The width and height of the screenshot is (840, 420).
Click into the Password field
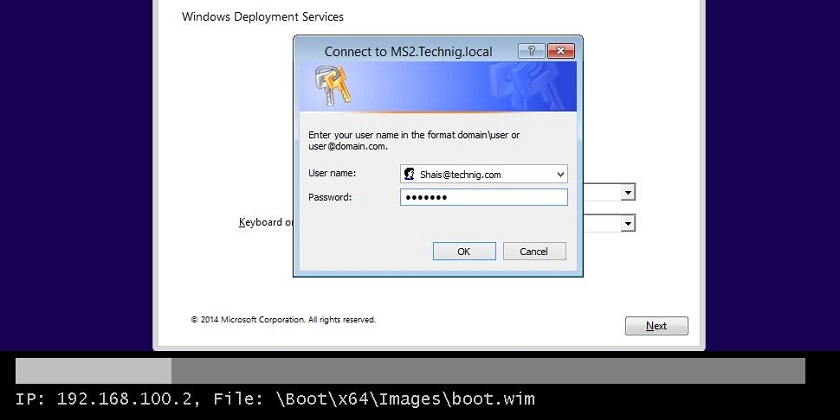(x=484, y=197)
